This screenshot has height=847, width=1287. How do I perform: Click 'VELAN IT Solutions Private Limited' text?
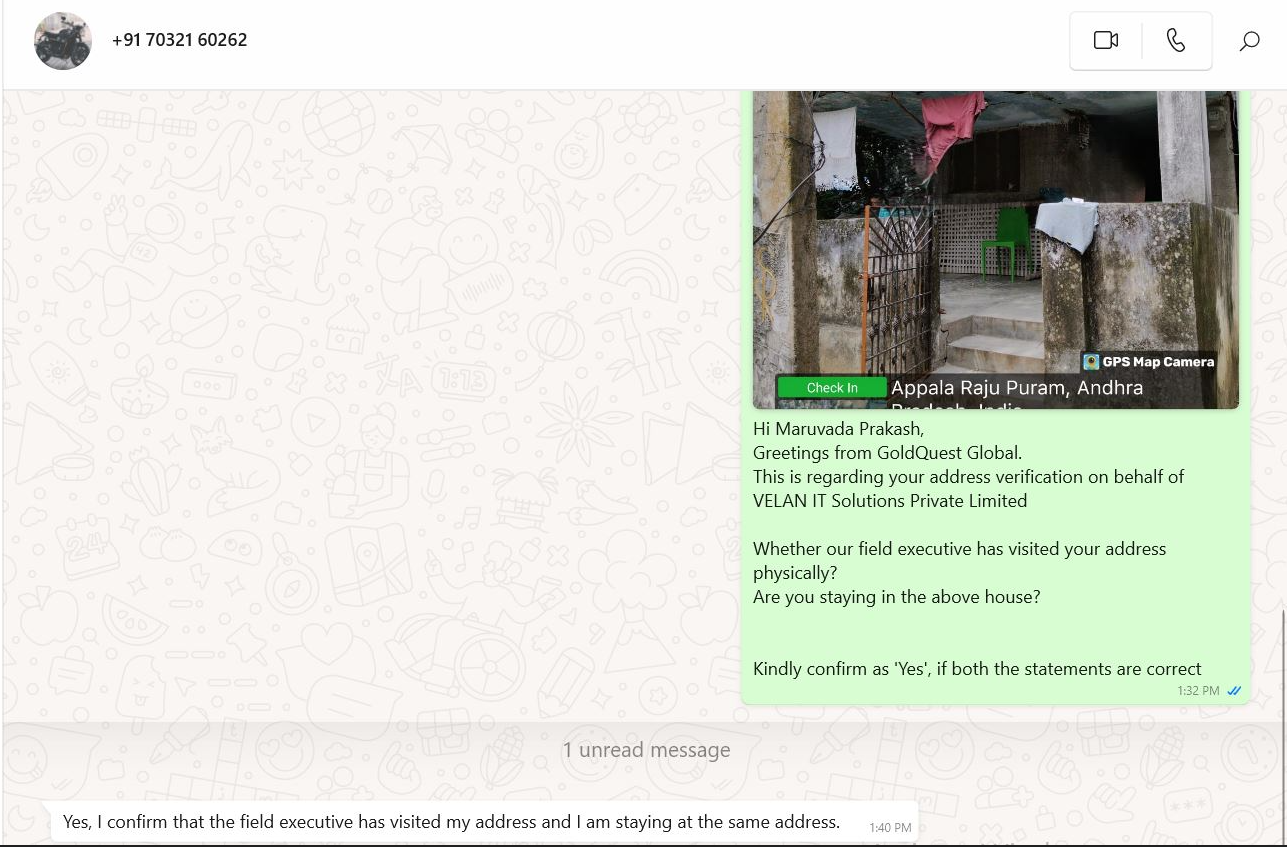click(x=890, y=501)
